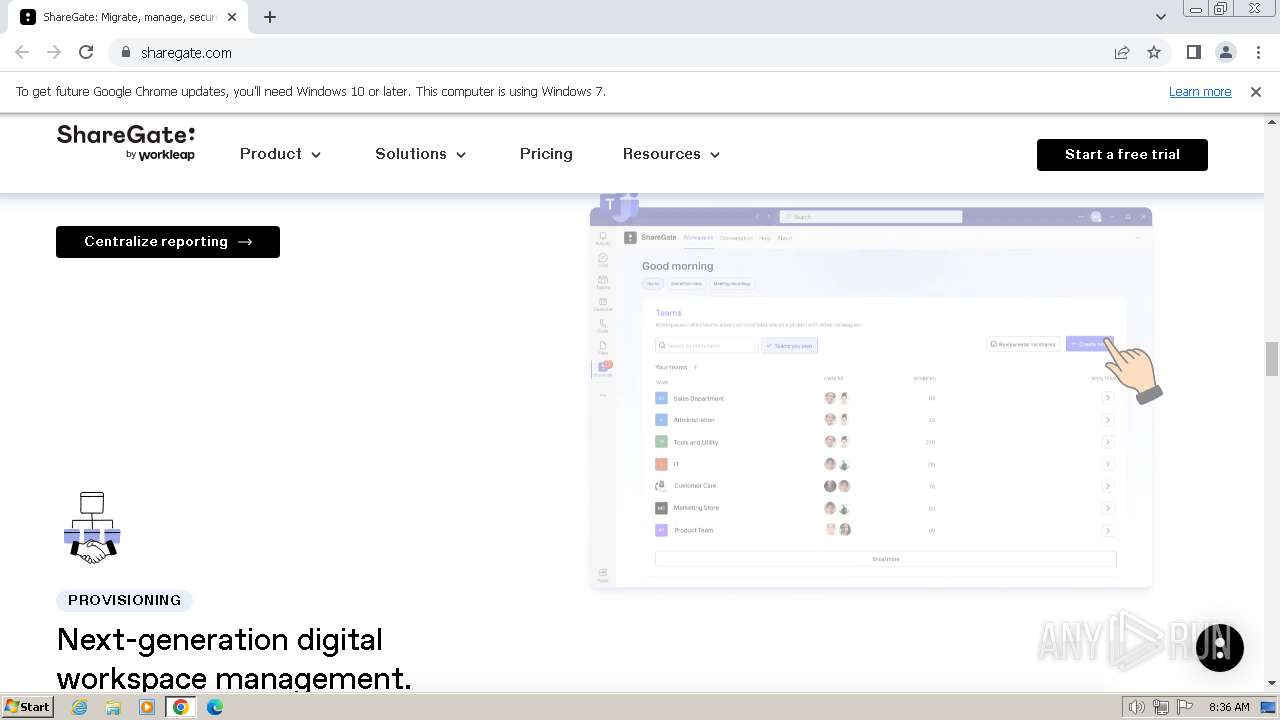Open File Explorer from the taskbar

[x=113, y=707]
